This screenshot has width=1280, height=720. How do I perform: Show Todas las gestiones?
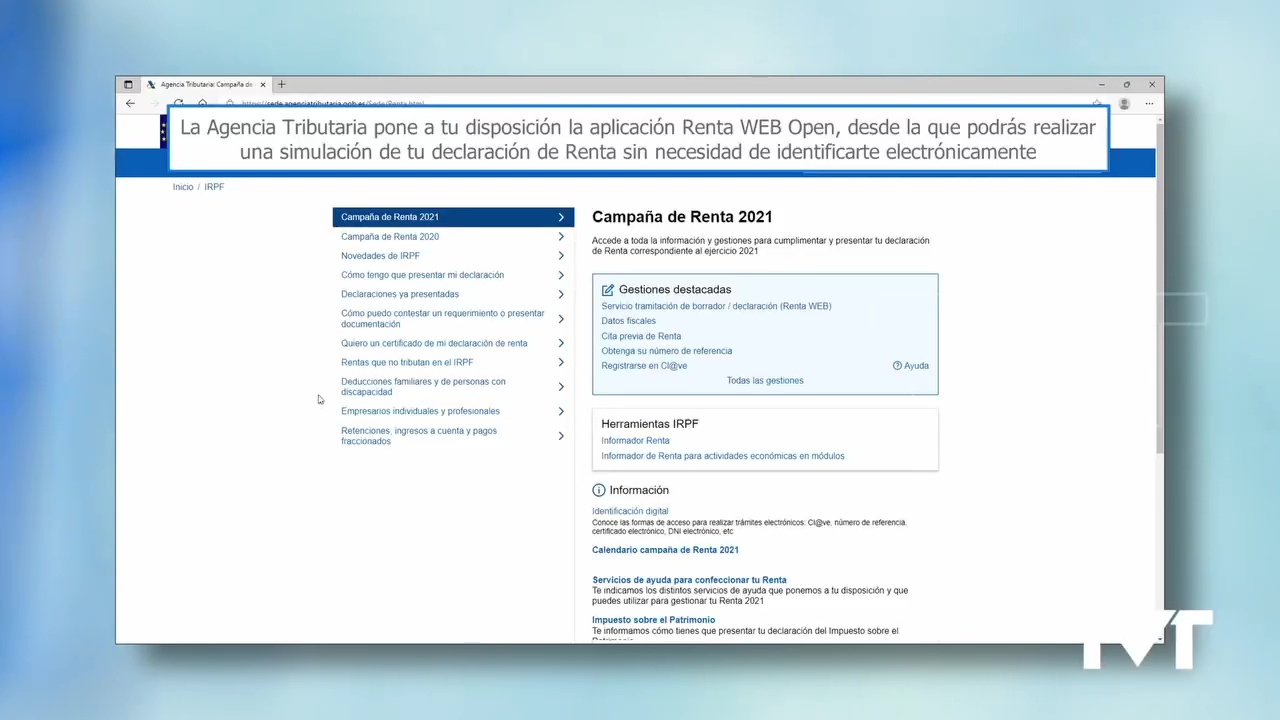[x=765, y=381]
